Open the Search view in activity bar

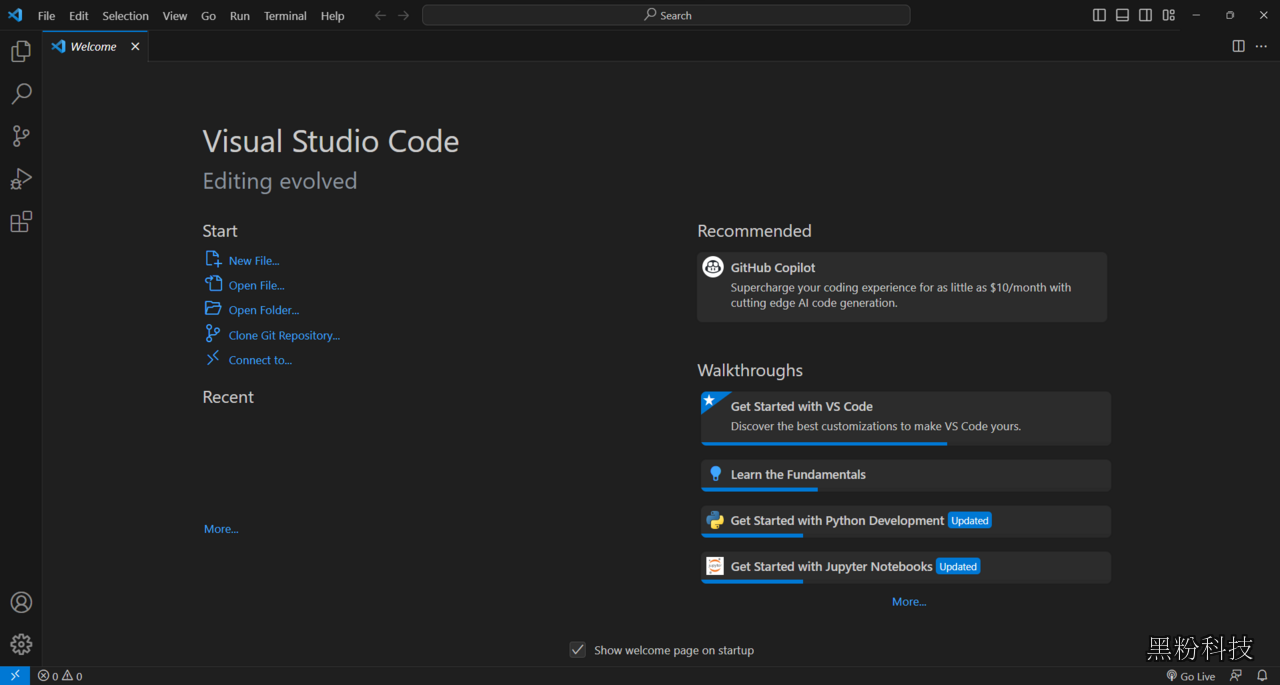point(21,94)
